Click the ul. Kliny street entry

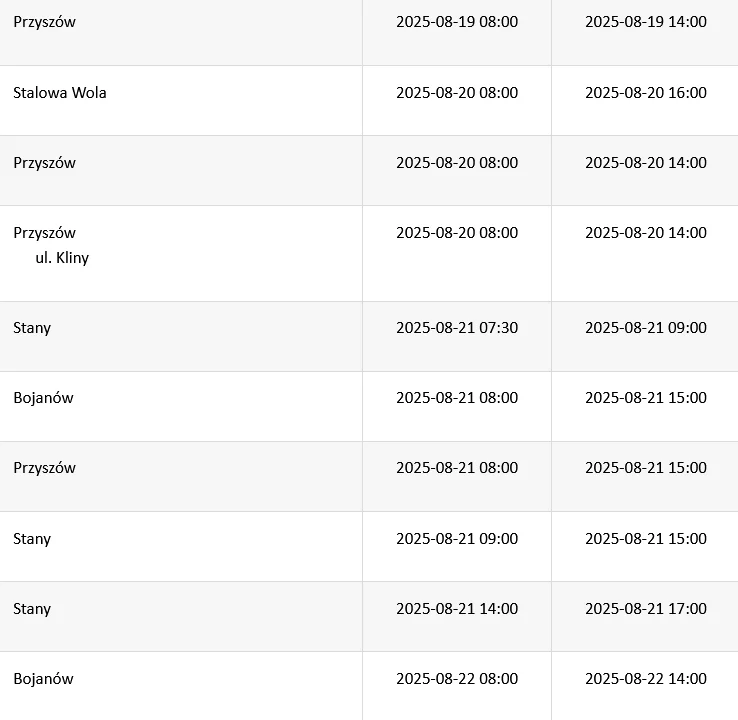[x=62, y=258]
